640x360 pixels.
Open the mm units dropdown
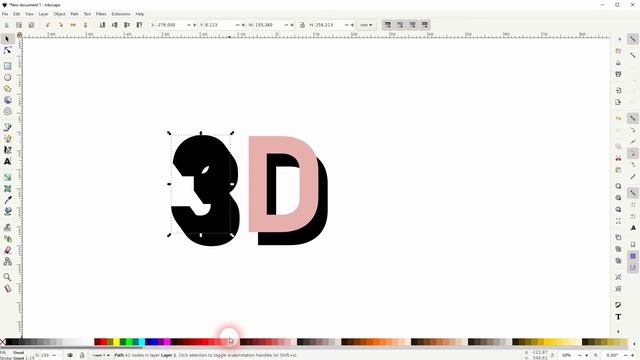point(366,25)
